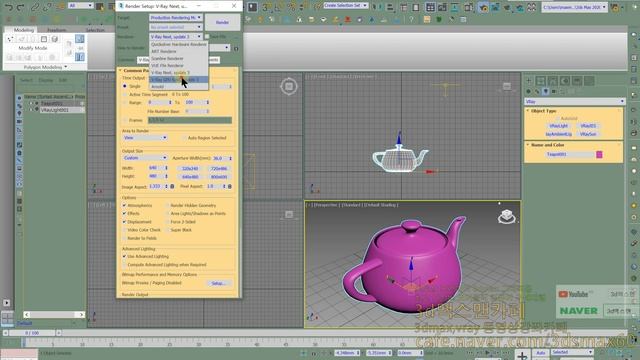
Task: Open the Motion panel tab icon
Action: coord(565,81)
